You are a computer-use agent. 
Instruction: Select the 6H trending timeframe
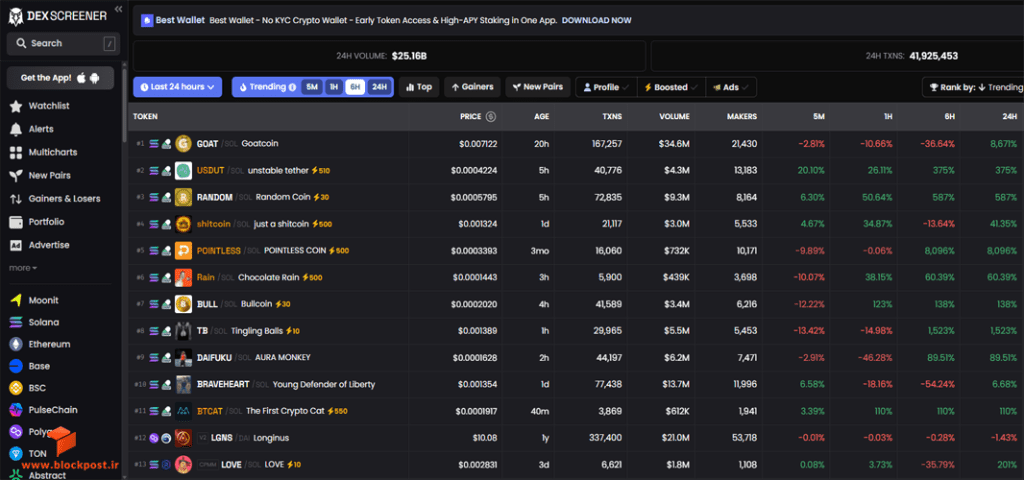[x=355, y=87]
